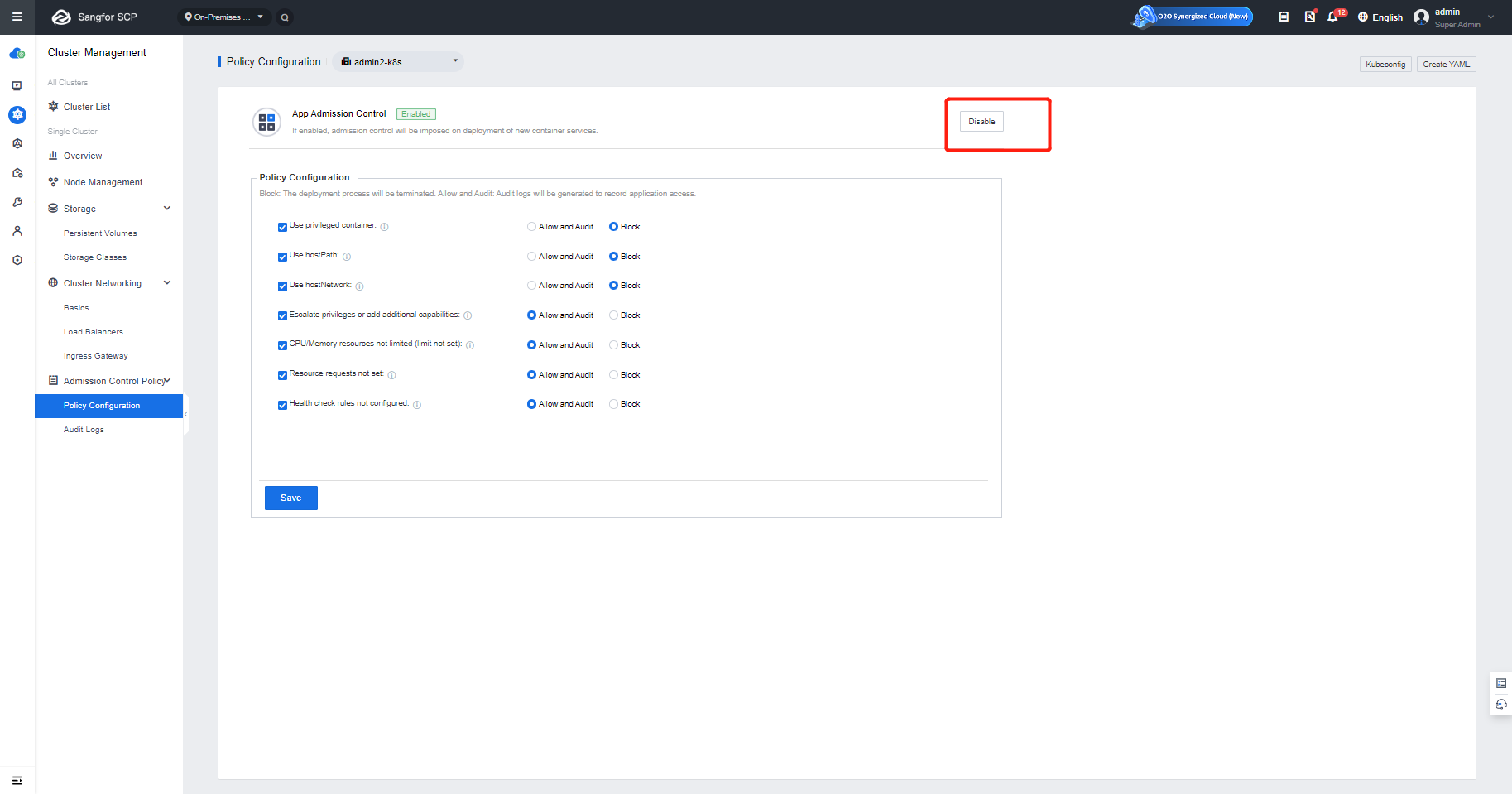Open the floating document list icon
Viewport: 1512px width, 794px height.
pos(1501,683)
